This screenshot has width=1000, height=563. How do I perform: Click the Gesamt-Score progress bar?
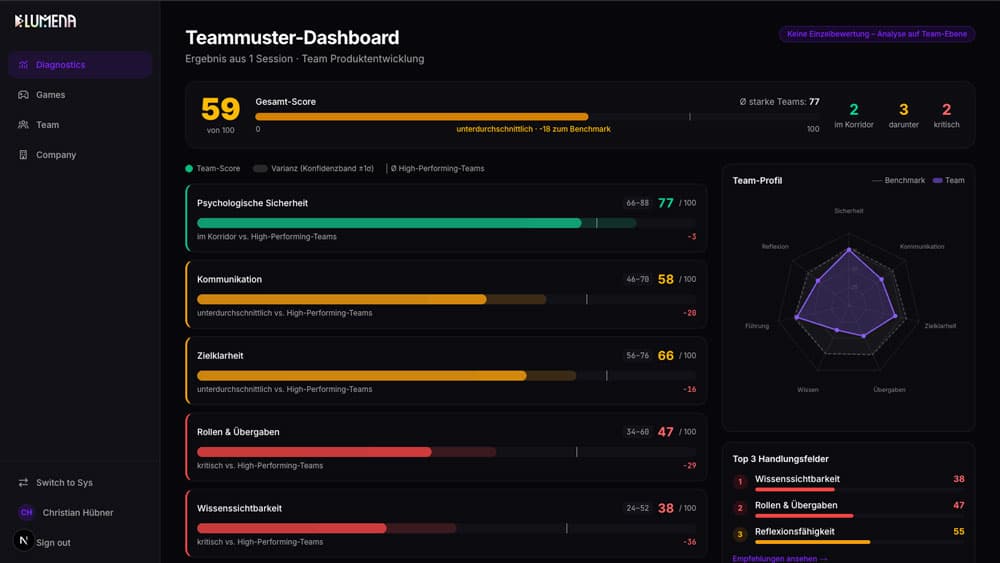click(537, 117)
